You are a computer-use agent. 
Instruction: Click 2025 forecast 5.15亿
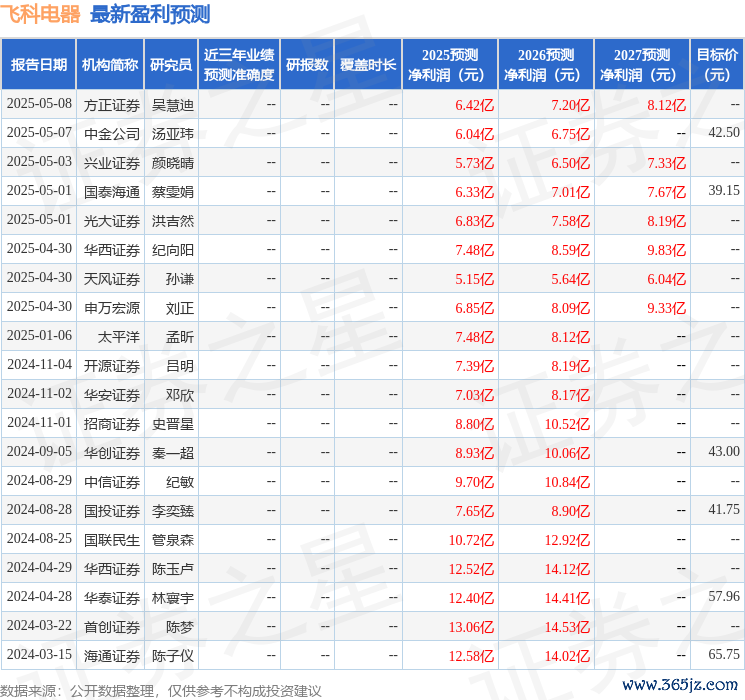pyautogui.click(x=474, y=279)
